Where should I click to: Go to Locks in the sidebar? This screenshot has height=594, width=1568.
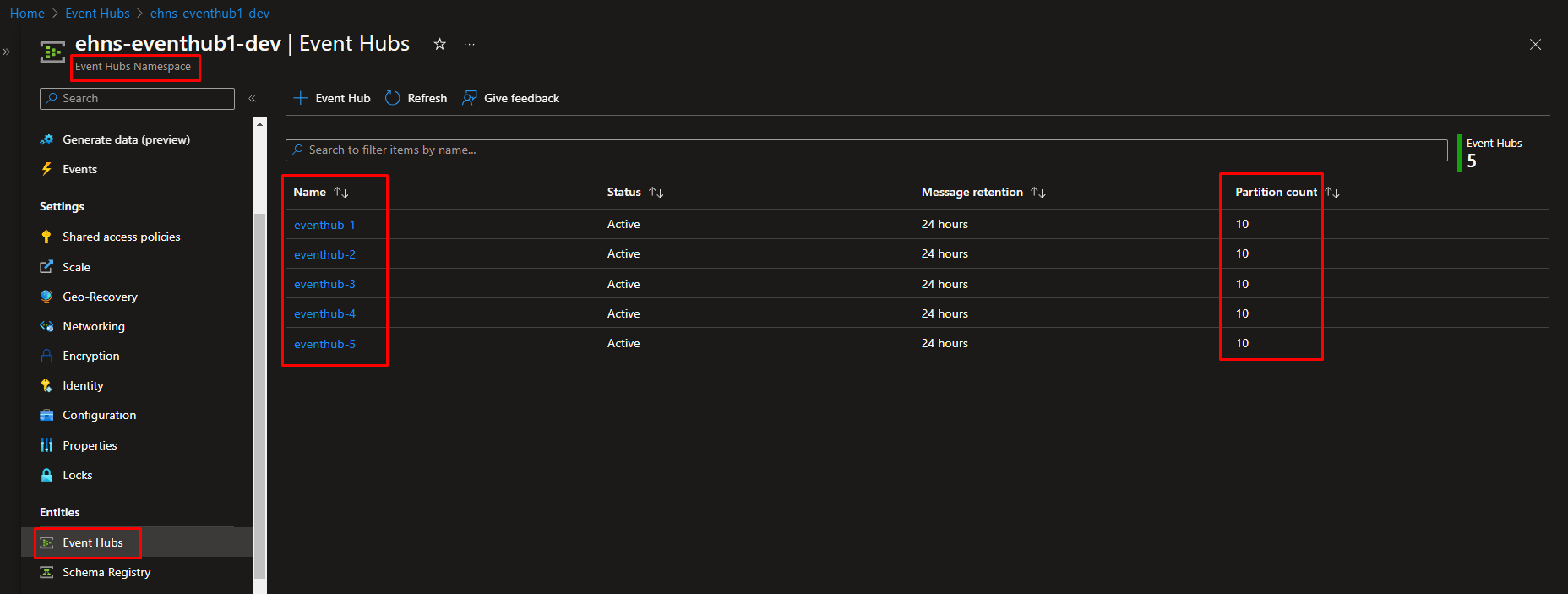pos(77,475)
